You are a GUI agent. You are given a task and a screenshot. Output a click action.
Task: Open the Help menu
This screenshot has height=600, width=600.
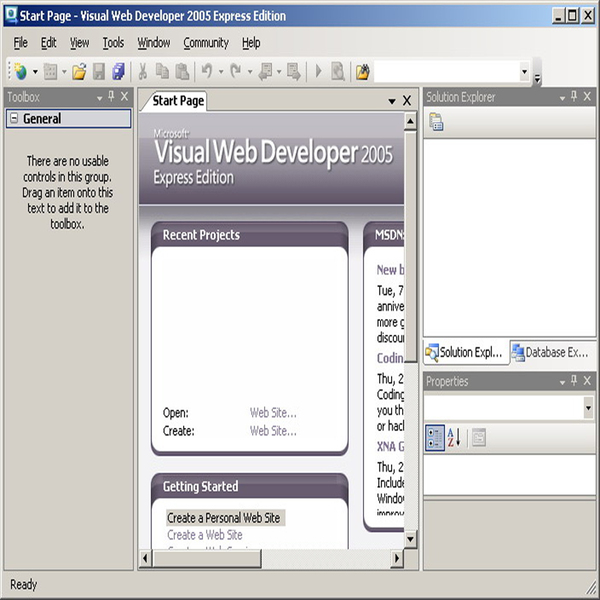point(251,43)
